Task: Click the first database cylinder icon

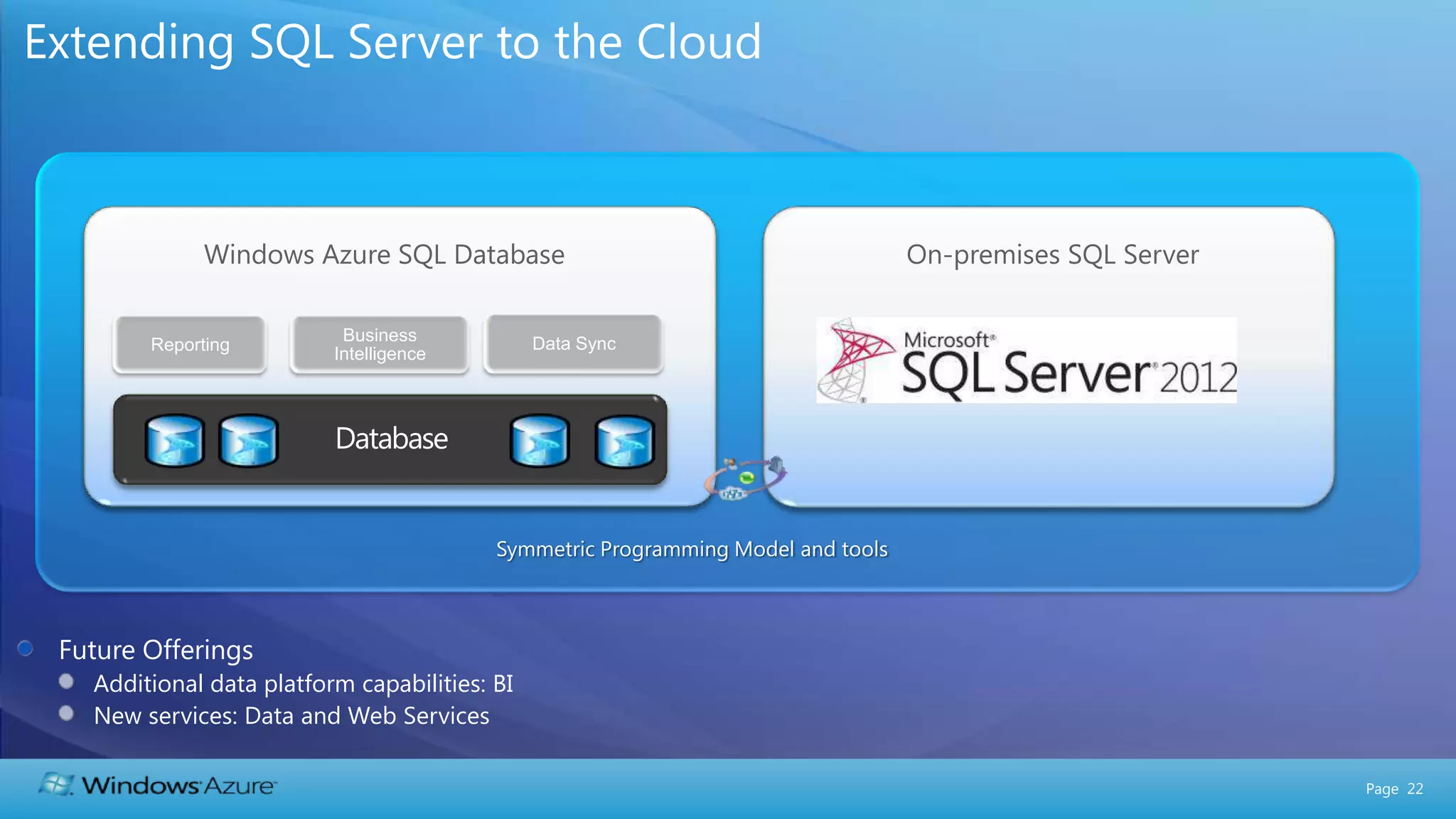Action: (x=174, y=441)
